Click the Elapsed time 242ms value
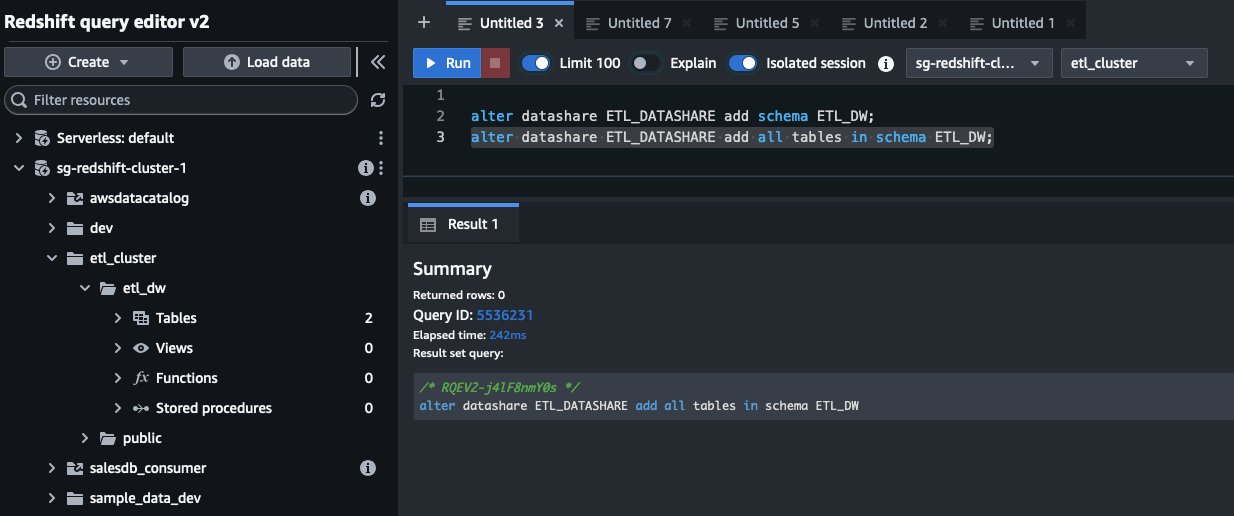Viewport: 1234px width, 516px height. click(x=507, y=335)
